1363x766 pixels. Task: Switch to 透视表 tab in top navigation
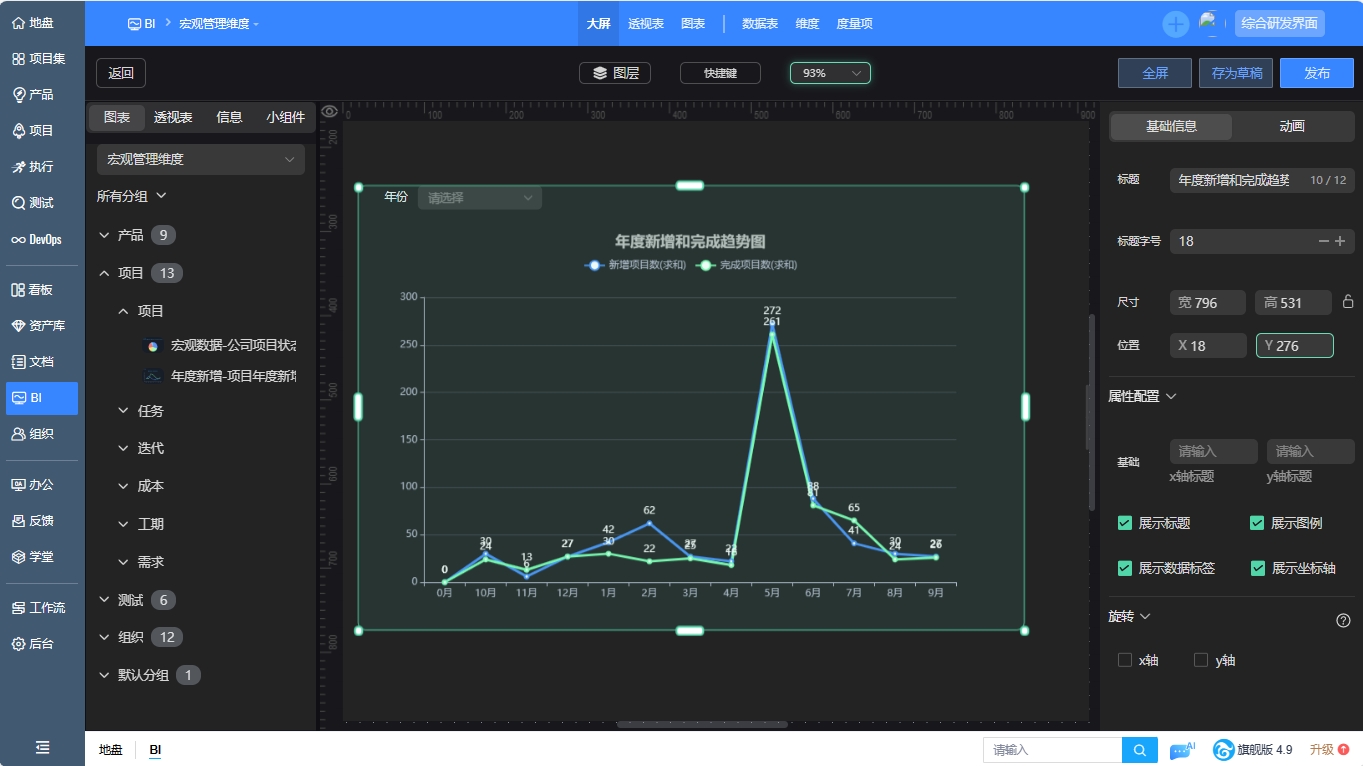(x=646, y=23)
